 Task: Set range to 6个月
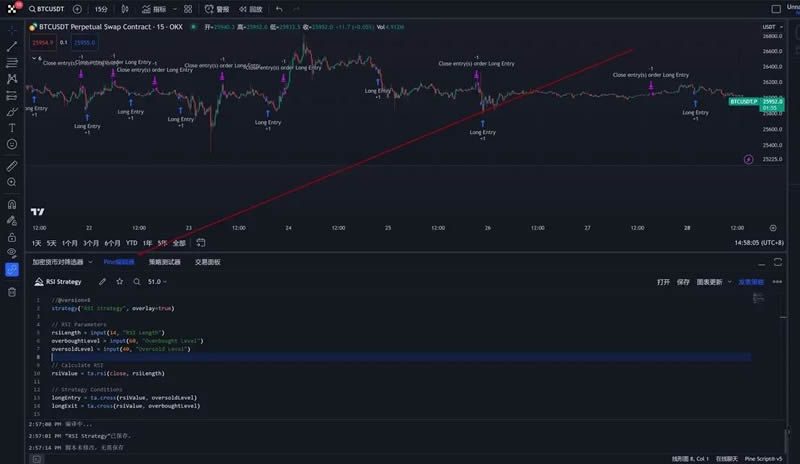tap(113, 243)
